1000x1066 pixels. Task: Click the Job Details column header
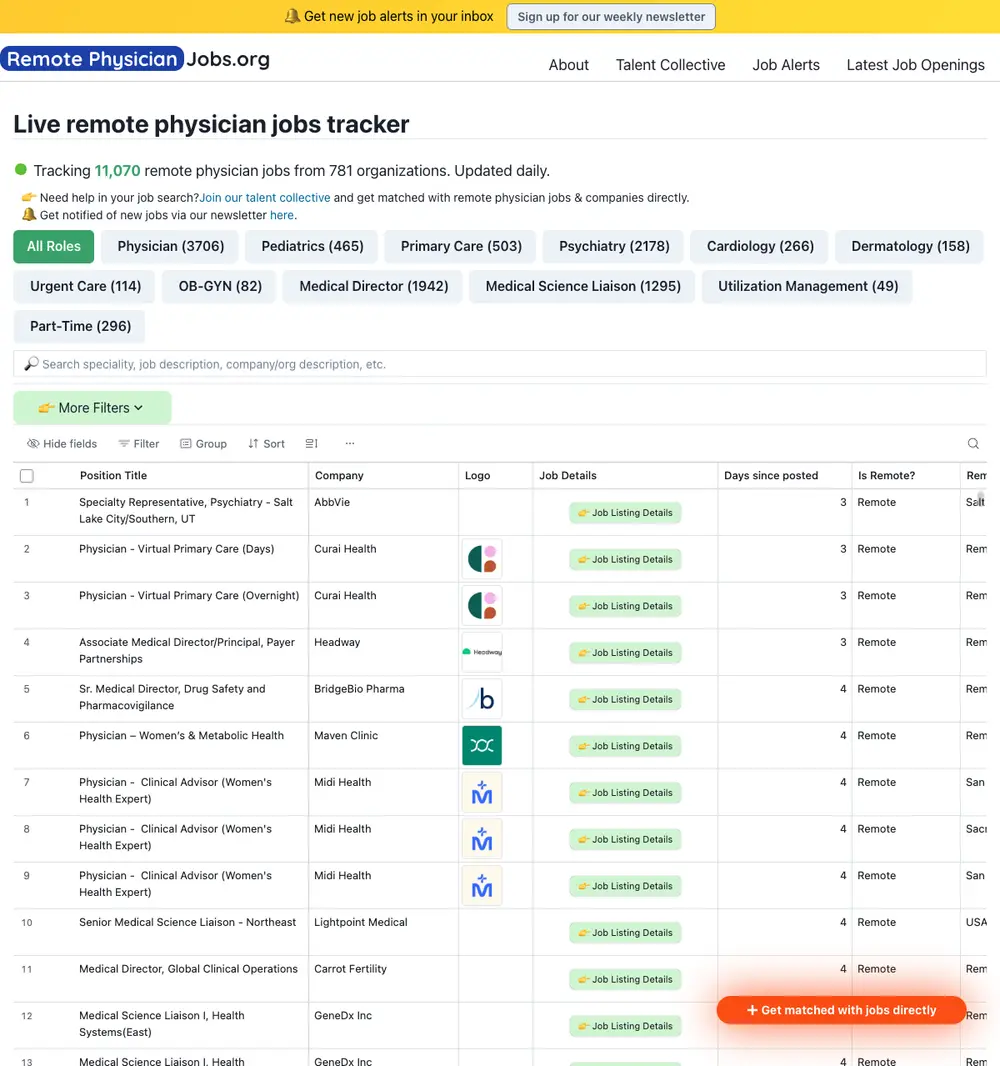568,475
